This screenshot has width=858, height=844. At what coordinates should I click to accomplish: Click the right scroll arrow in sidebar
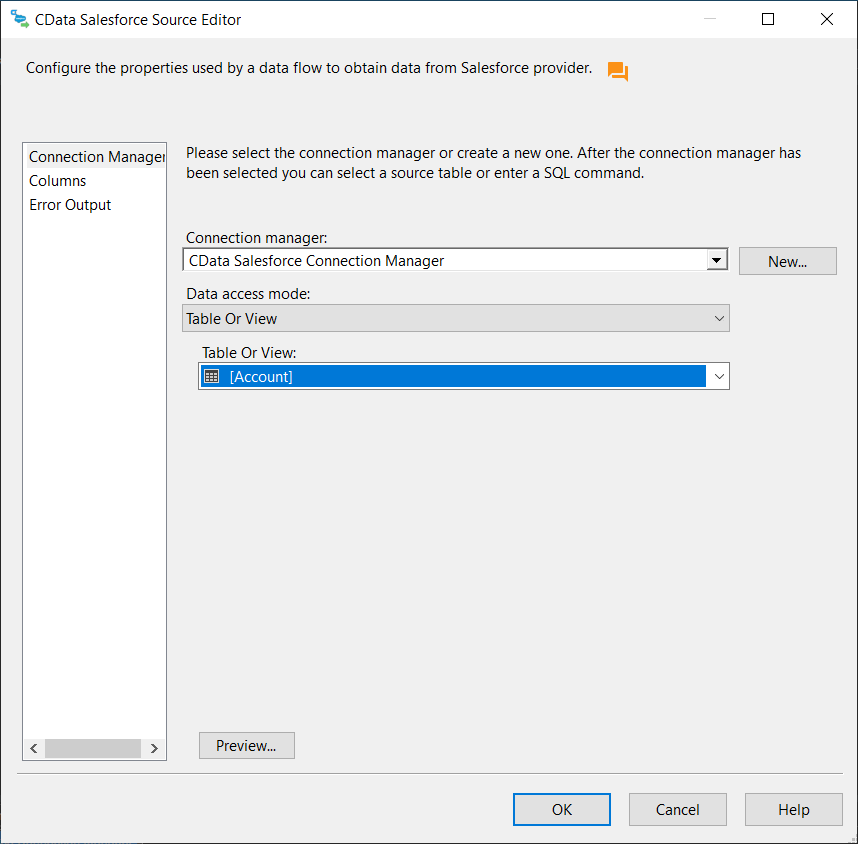154,748
